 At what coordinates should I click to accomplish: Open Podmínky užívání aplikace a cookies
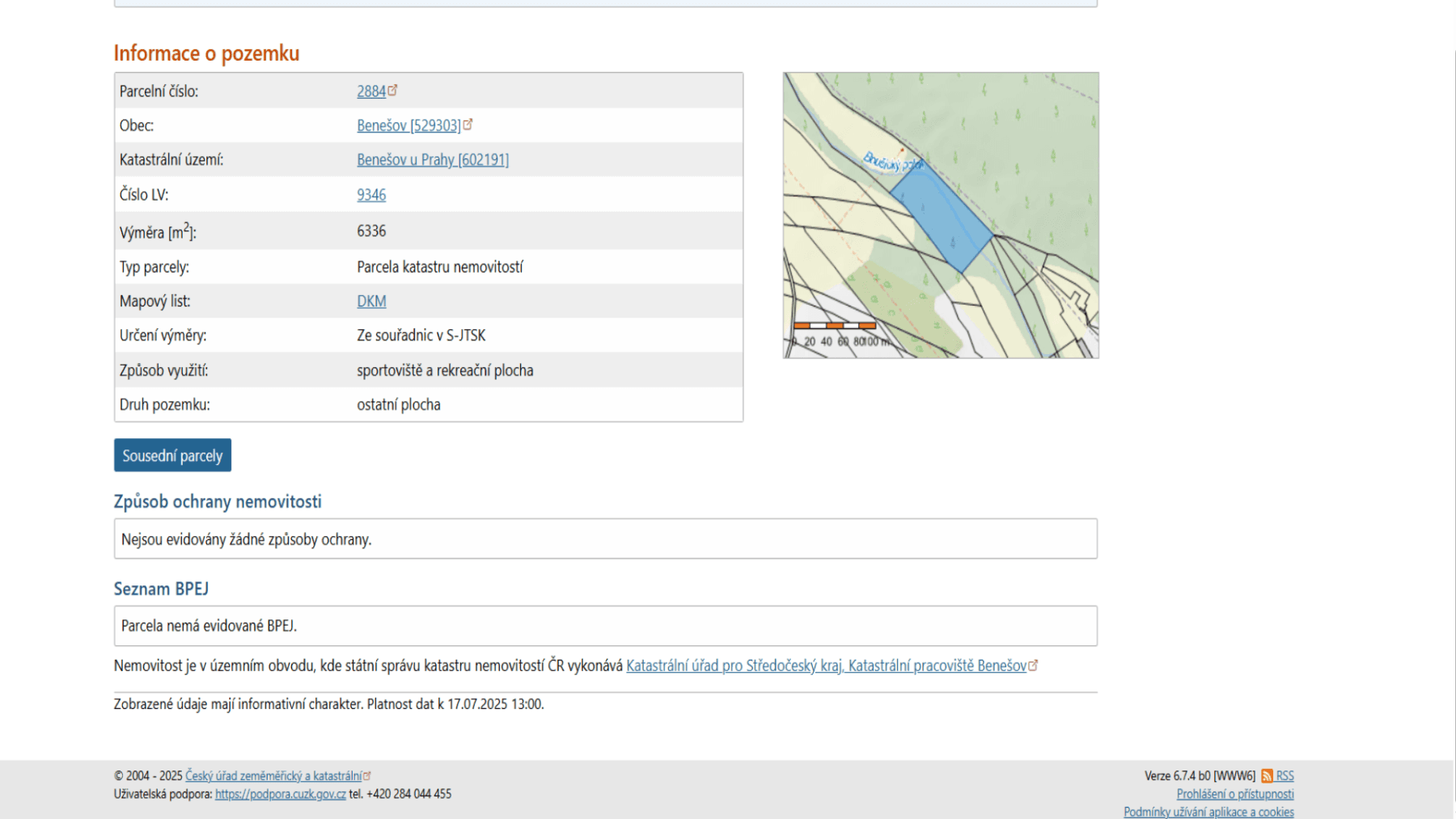click(1208, 812)
